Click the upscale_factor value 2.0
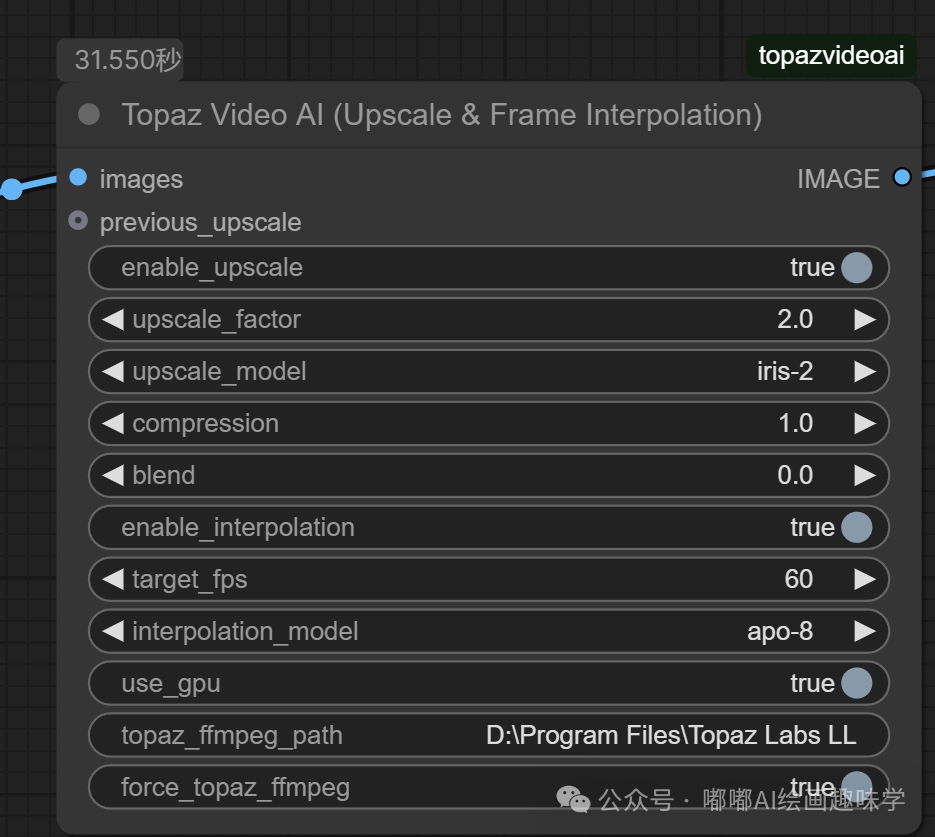 [795, 320]
